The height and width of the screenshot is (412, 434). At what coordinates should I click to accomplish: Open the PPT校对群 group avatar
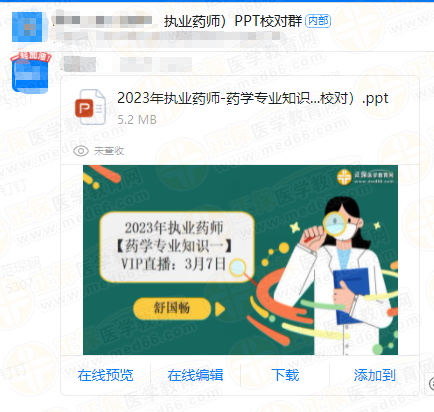27,27
